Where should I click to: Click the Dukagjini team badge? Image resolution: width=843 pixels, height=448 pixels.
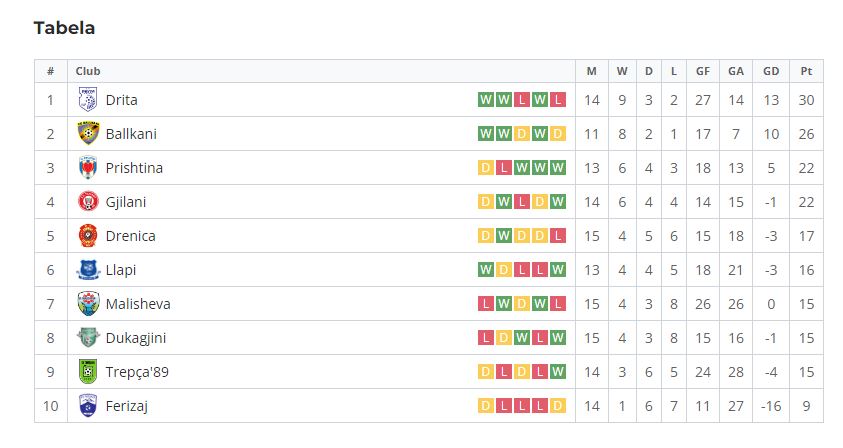(x=88, y=337)
